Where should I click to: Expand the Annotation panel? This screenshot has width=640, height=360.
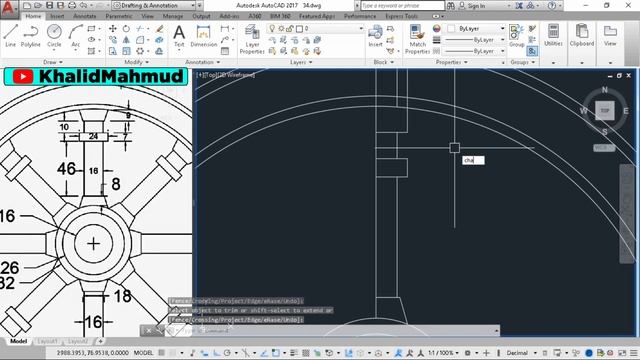click(203, 62)
